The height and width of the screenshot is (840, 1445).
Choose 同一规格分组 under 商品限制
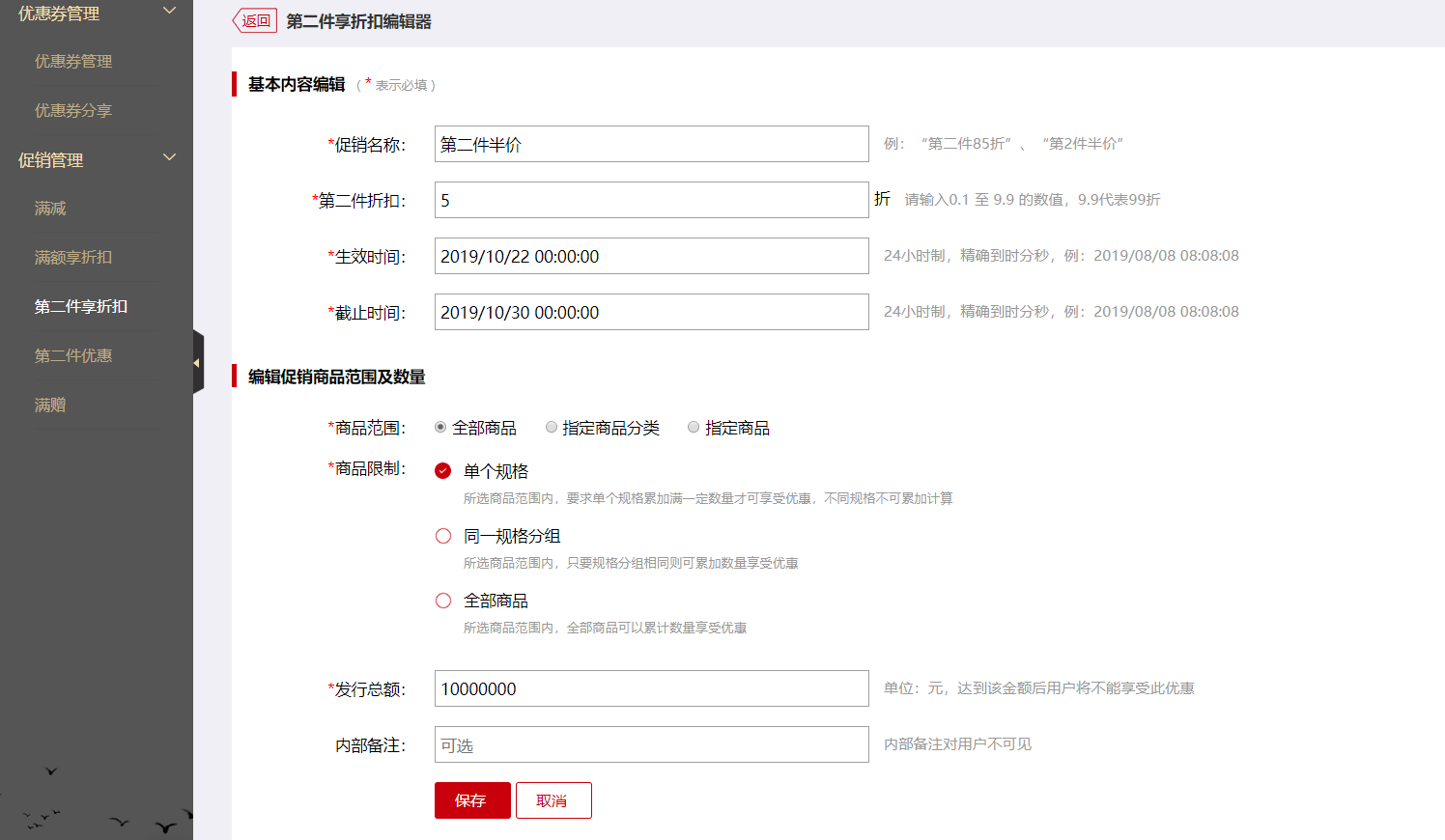pyautogui.click(x=442, y=535)
